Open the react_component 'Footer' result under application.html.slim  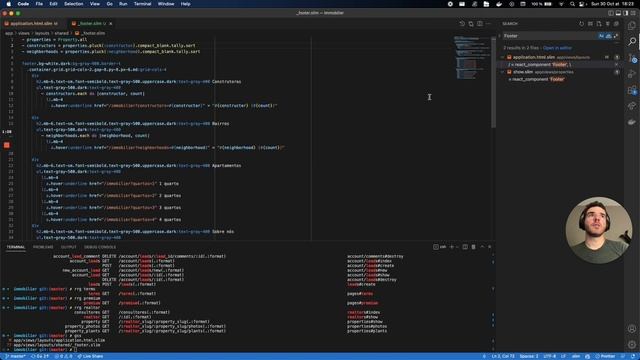[560, 64]
